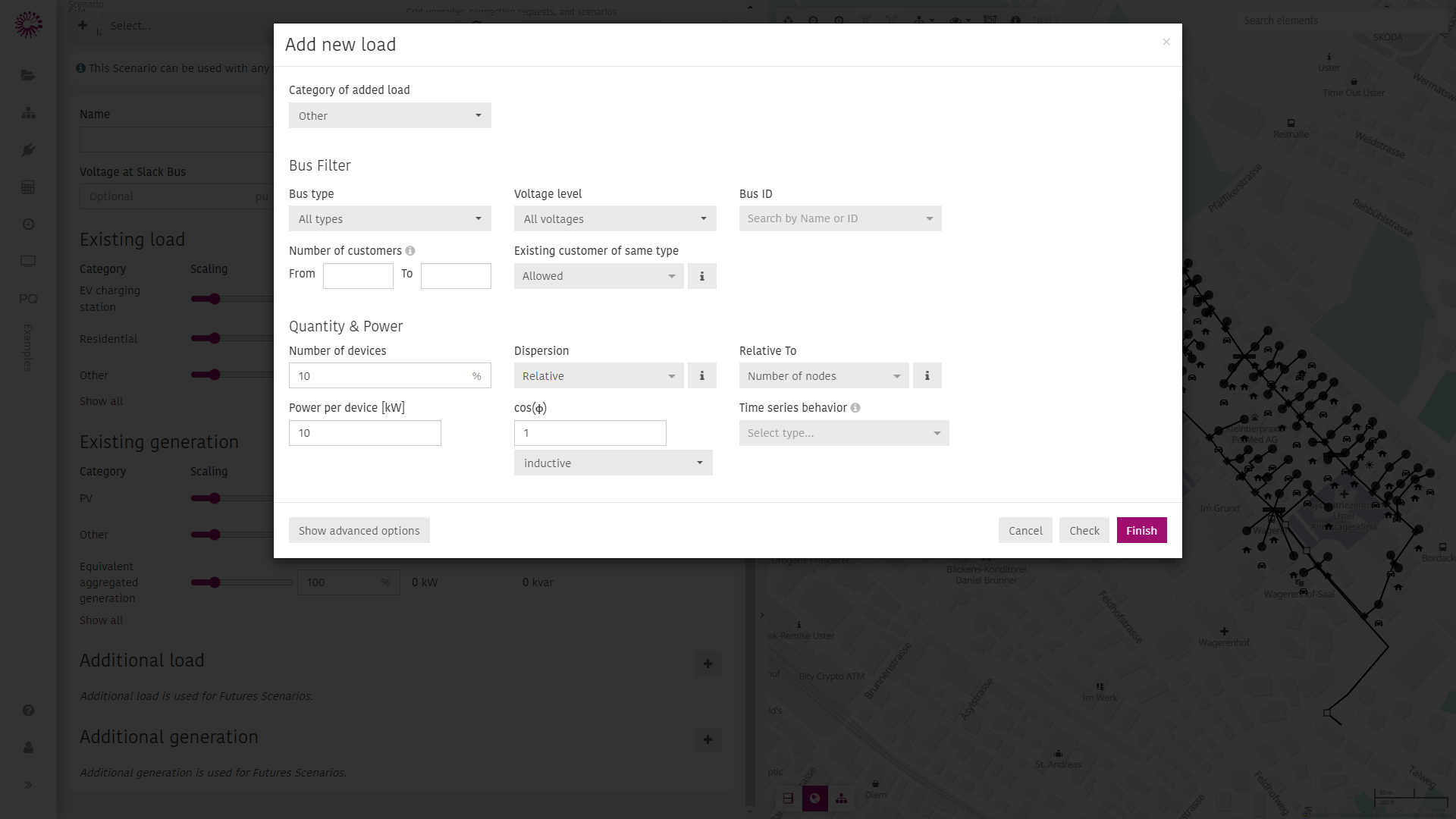The image size is (1456, 819).
Task: Open the calculator icon in left sidebar
Action: coord(28,187)
